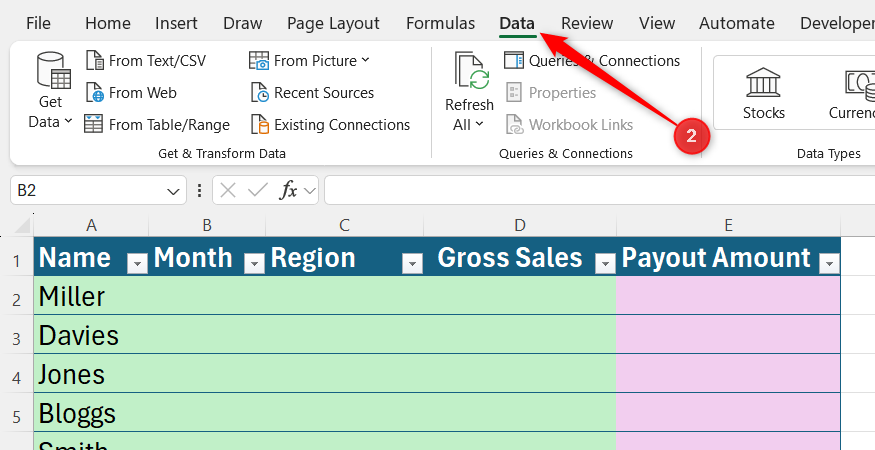Viewport: 875px width, 450px height.
Task: Open the Month column filter dropdown
Action: pos(254,263)
